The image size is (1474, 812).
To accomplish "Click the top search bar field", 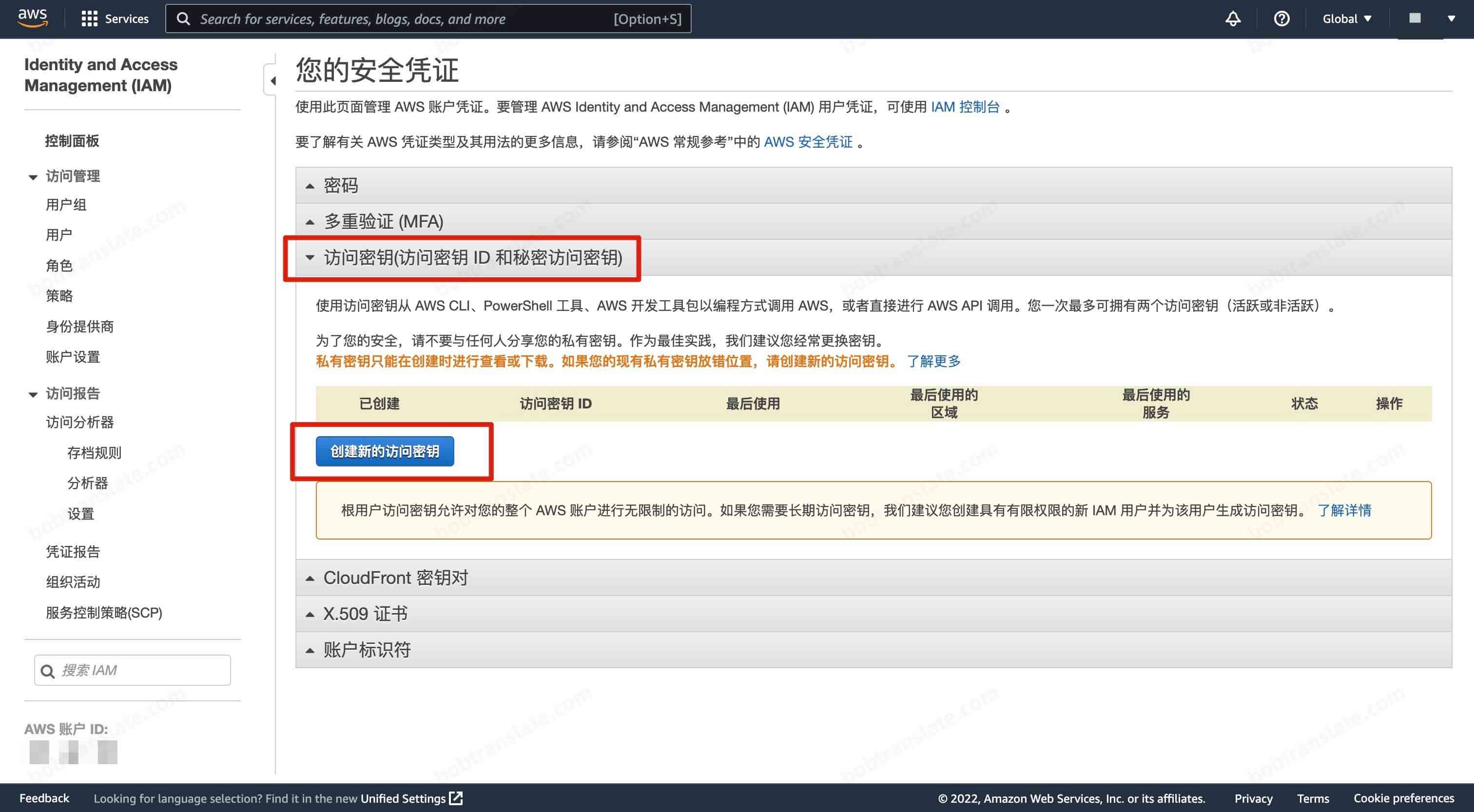I will (428, 19).
